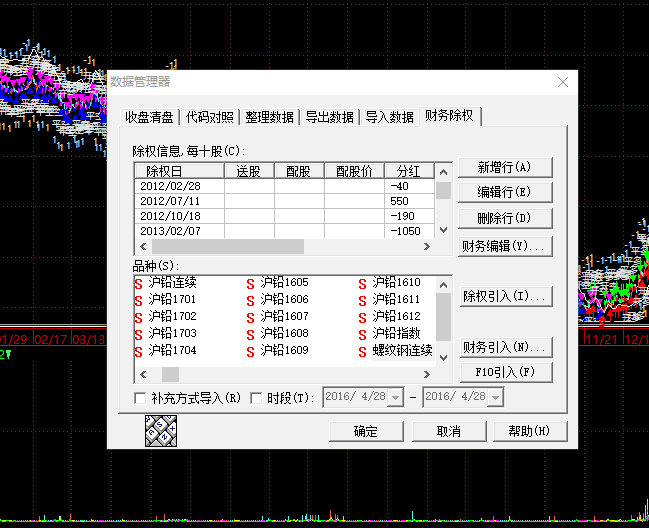Open the on-screen keyboard icon
Viewport: 649px width, 528px height.
[161, 431]
